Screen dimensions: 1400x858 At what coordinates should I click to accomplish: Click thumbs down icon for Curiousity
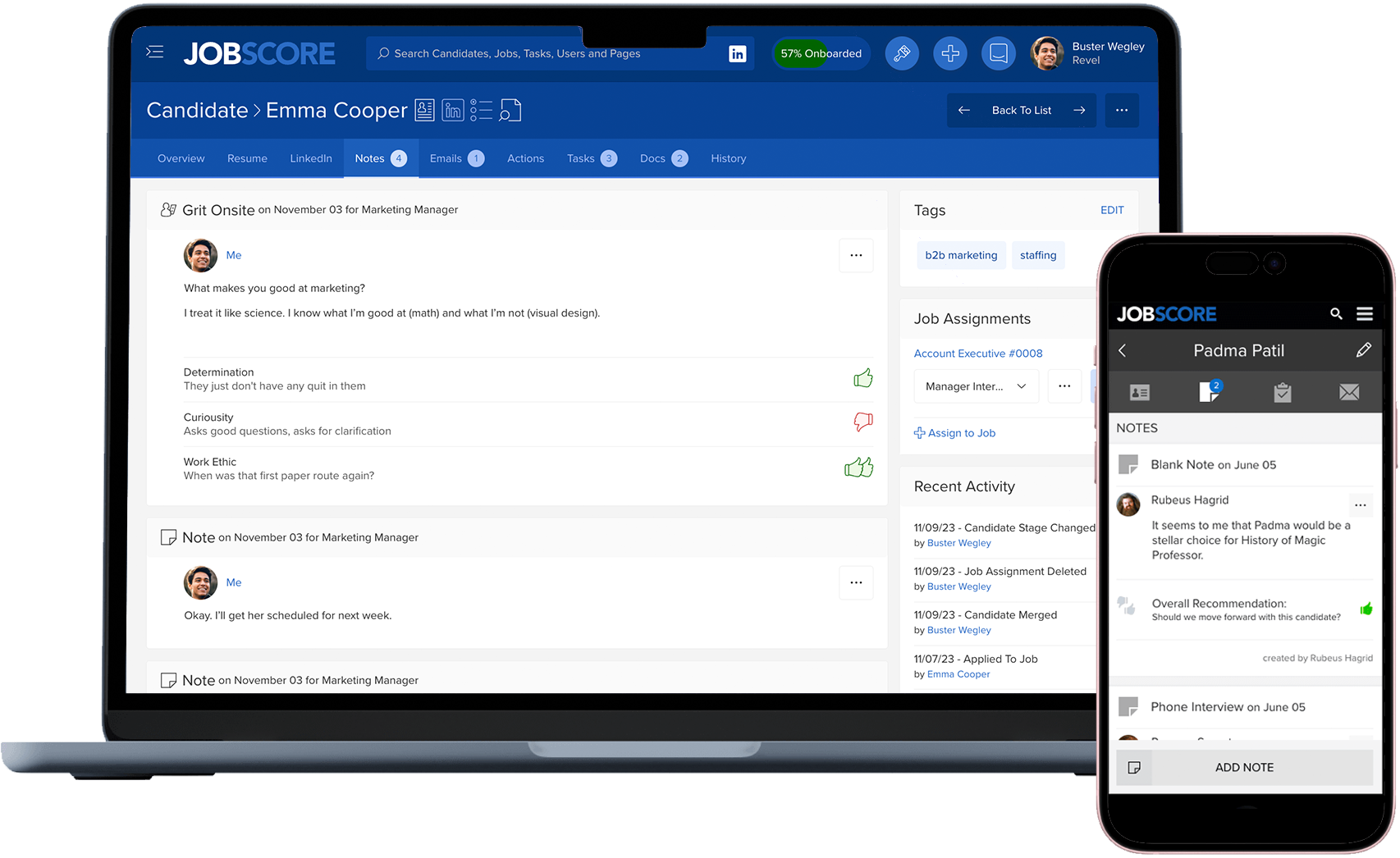pyautogui.click(x=862, y=422)
